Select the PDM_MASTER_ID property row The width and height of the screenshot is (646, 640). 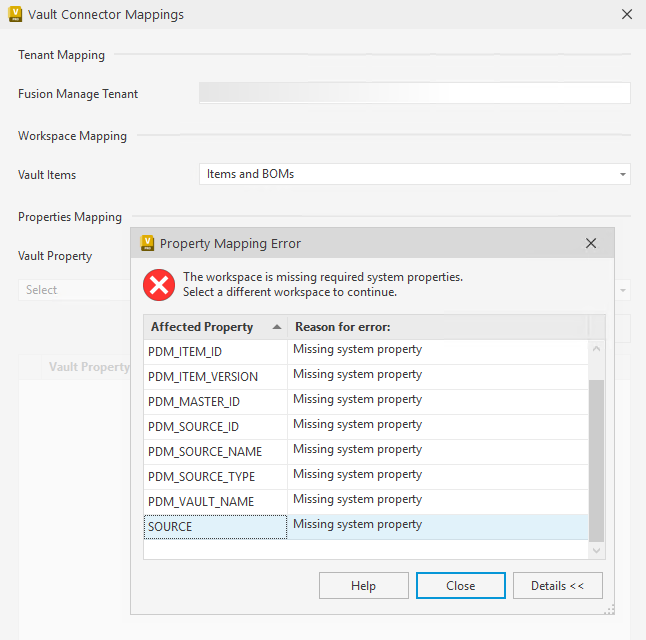pos(215,402)
